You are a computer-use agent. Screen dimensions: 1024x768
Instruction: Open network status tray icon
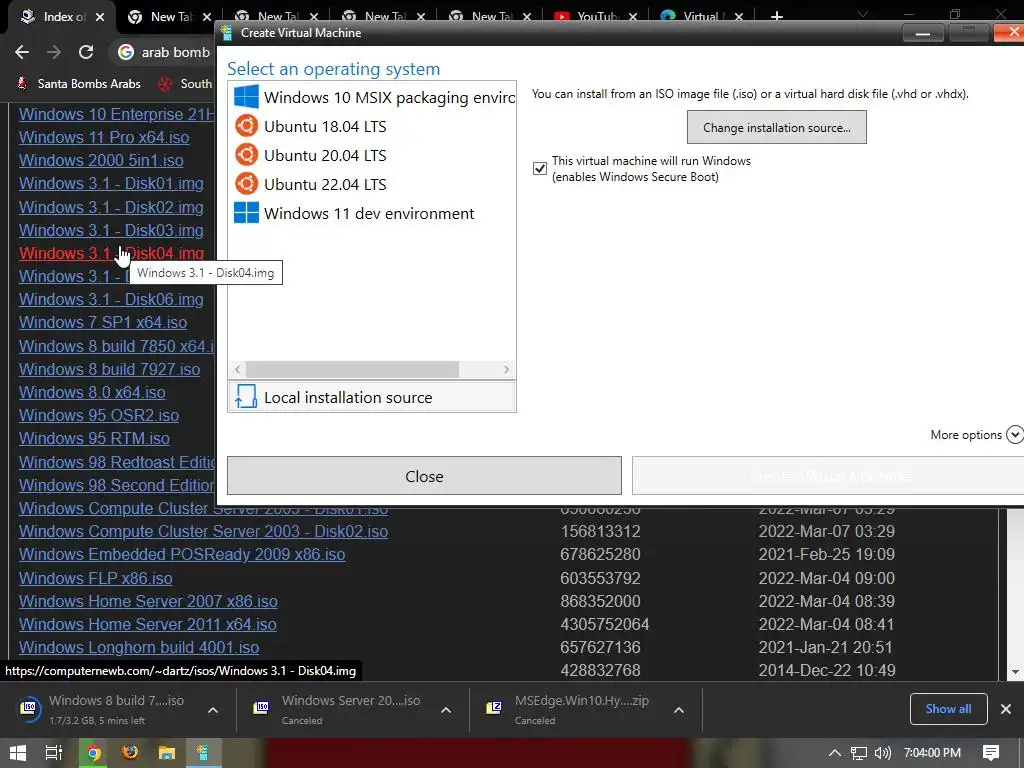click(859, 753)
